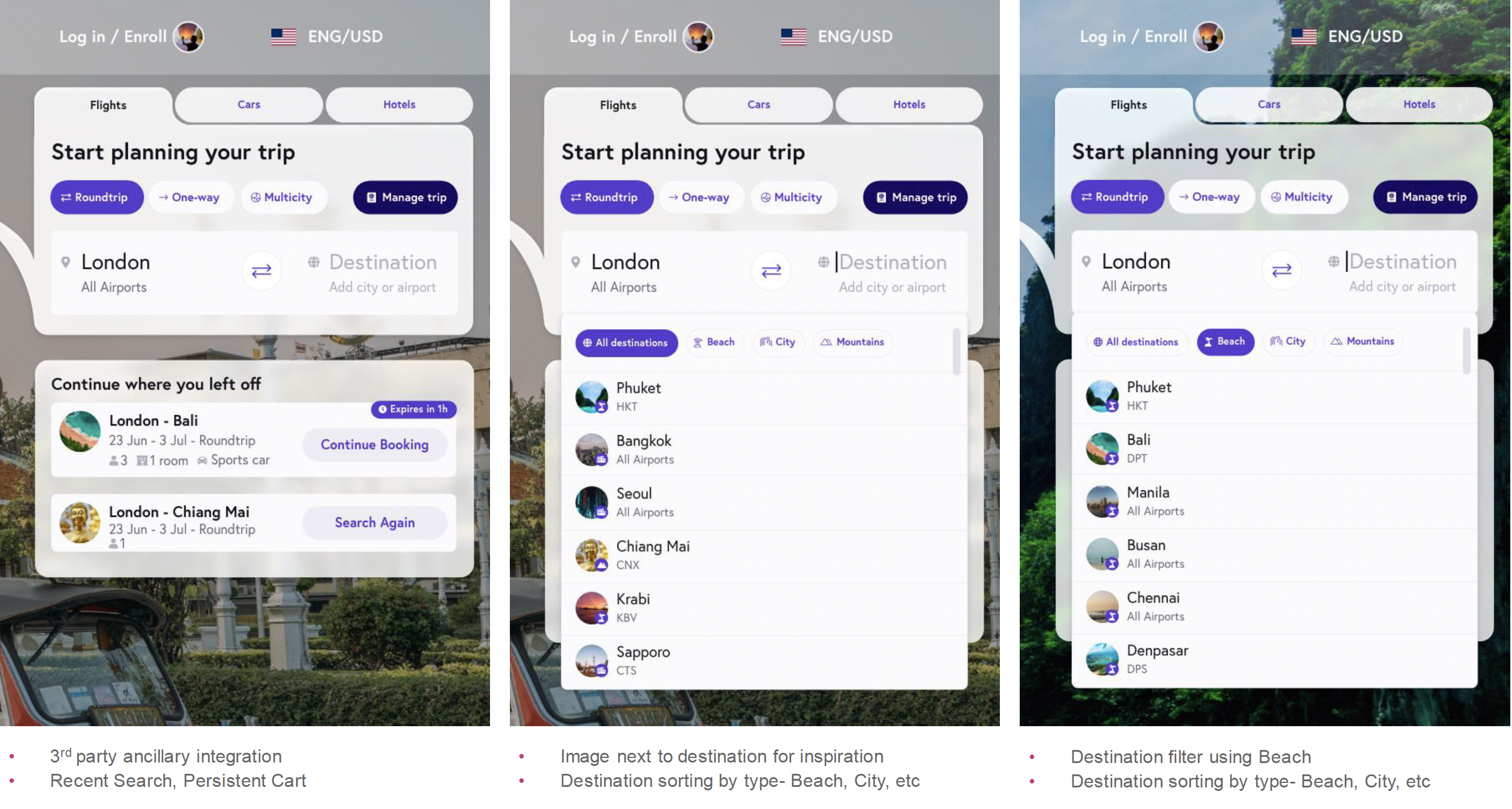Click the scrollbar beside the list containing Sapporo
The image size is (1512, 809).
957,352
